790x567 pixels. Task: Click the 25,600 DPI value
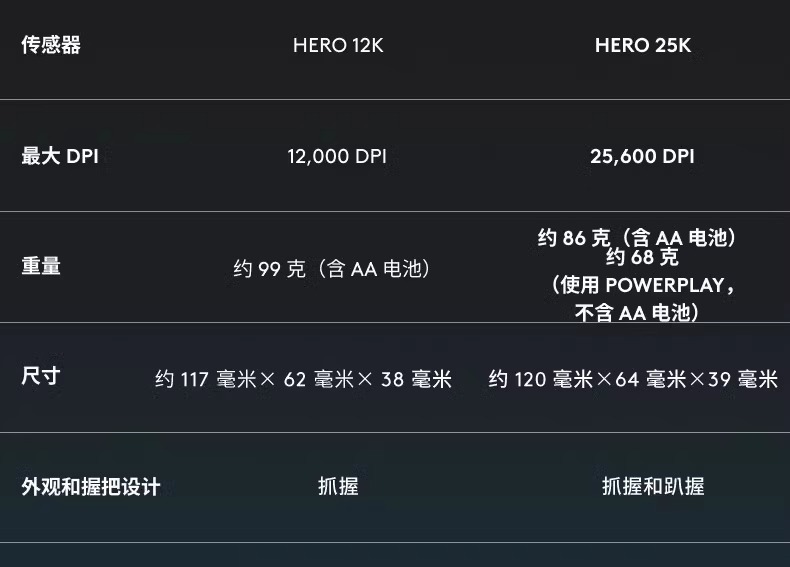click(642, 156)
